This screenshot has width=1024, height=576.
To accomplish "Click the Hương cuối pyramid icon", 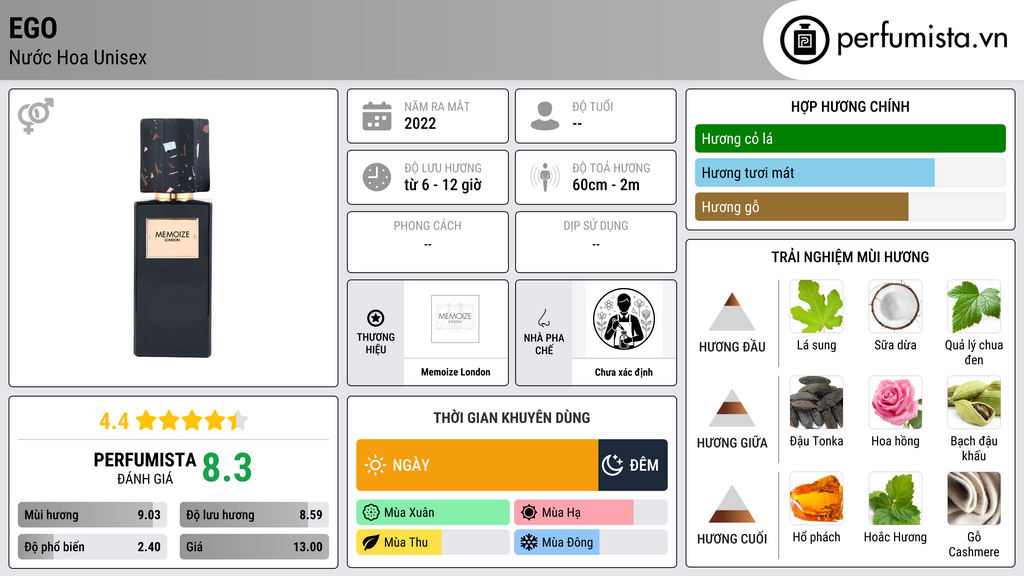I will 732,504.
